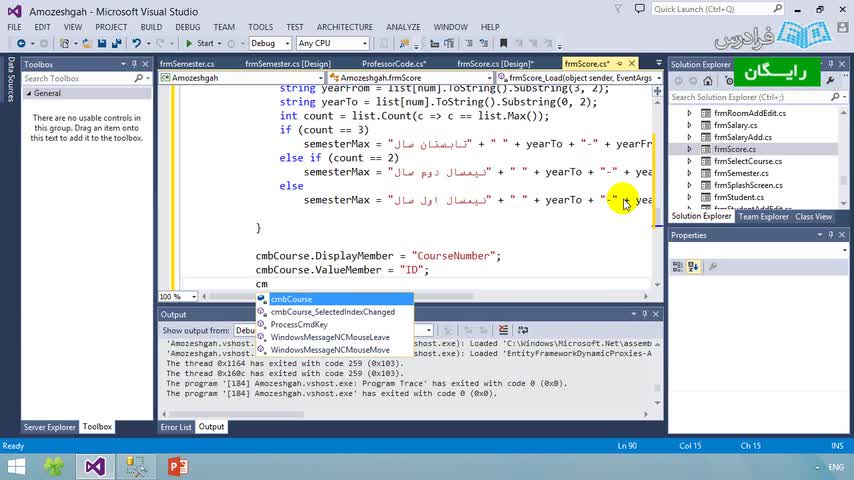Toggle Word Wrap in the Output panel
Image resolution: width=854 pixels, height=480 pixels.
[523, 330]
